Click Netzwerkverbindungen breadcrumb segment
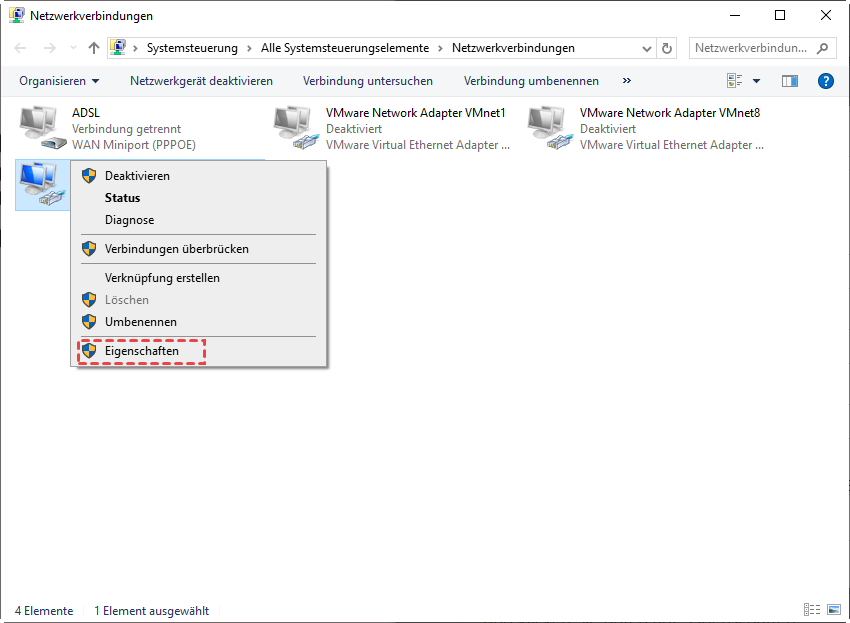The image size is (850, 623). pyautogui.click(x=513, y=48)
